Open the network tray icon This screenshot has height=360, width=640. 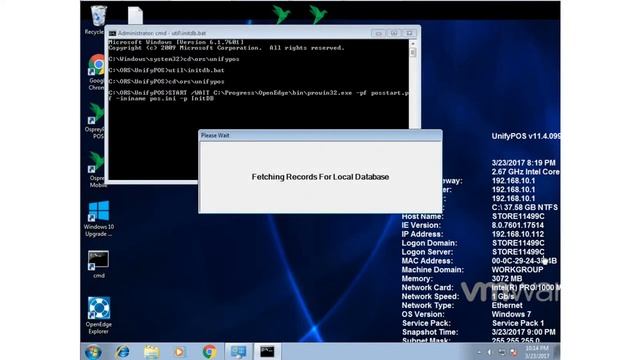[502, 352]
